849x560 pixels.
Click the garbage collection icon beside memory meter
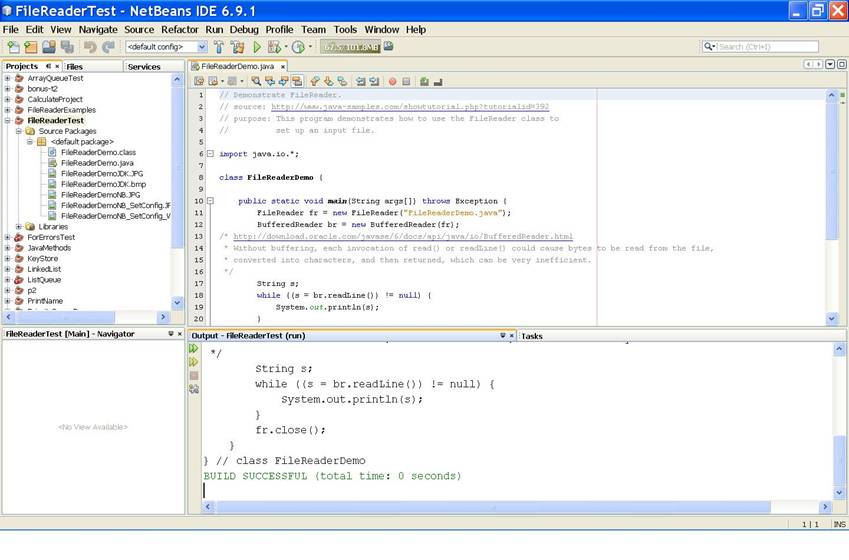[389, 46]
